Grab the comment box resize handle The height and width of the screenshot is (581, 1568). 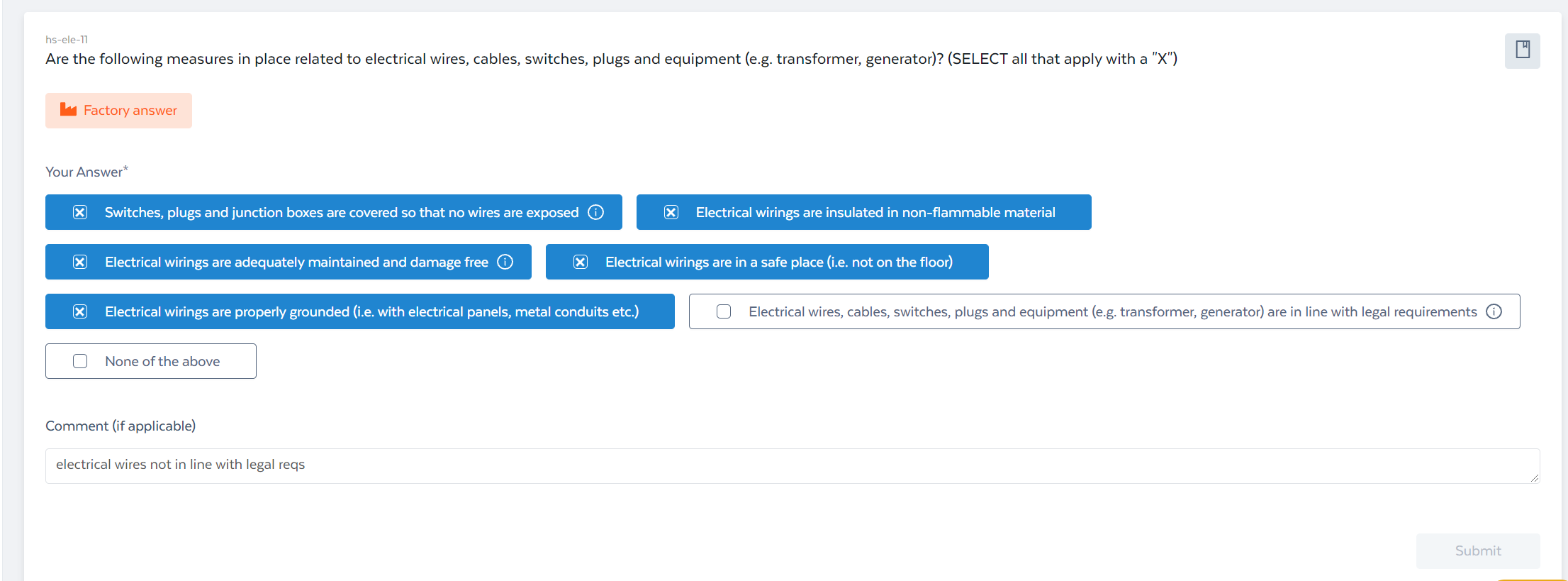click(1535, 478)
